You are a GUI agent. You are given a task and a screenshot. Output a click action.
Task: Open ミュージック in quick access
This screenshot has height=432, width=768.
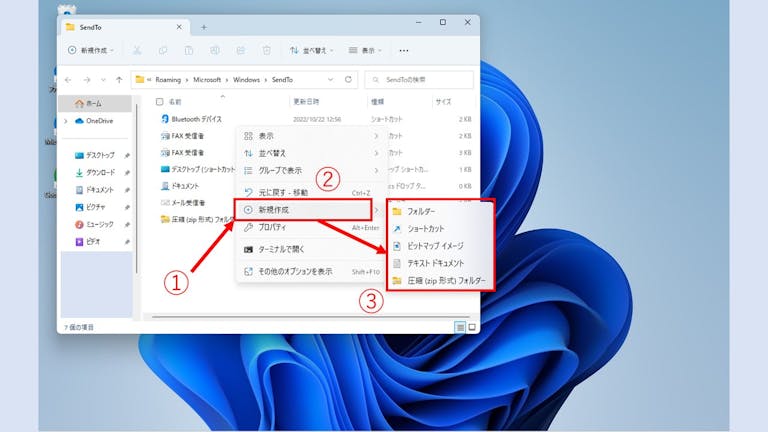[96, 224]
